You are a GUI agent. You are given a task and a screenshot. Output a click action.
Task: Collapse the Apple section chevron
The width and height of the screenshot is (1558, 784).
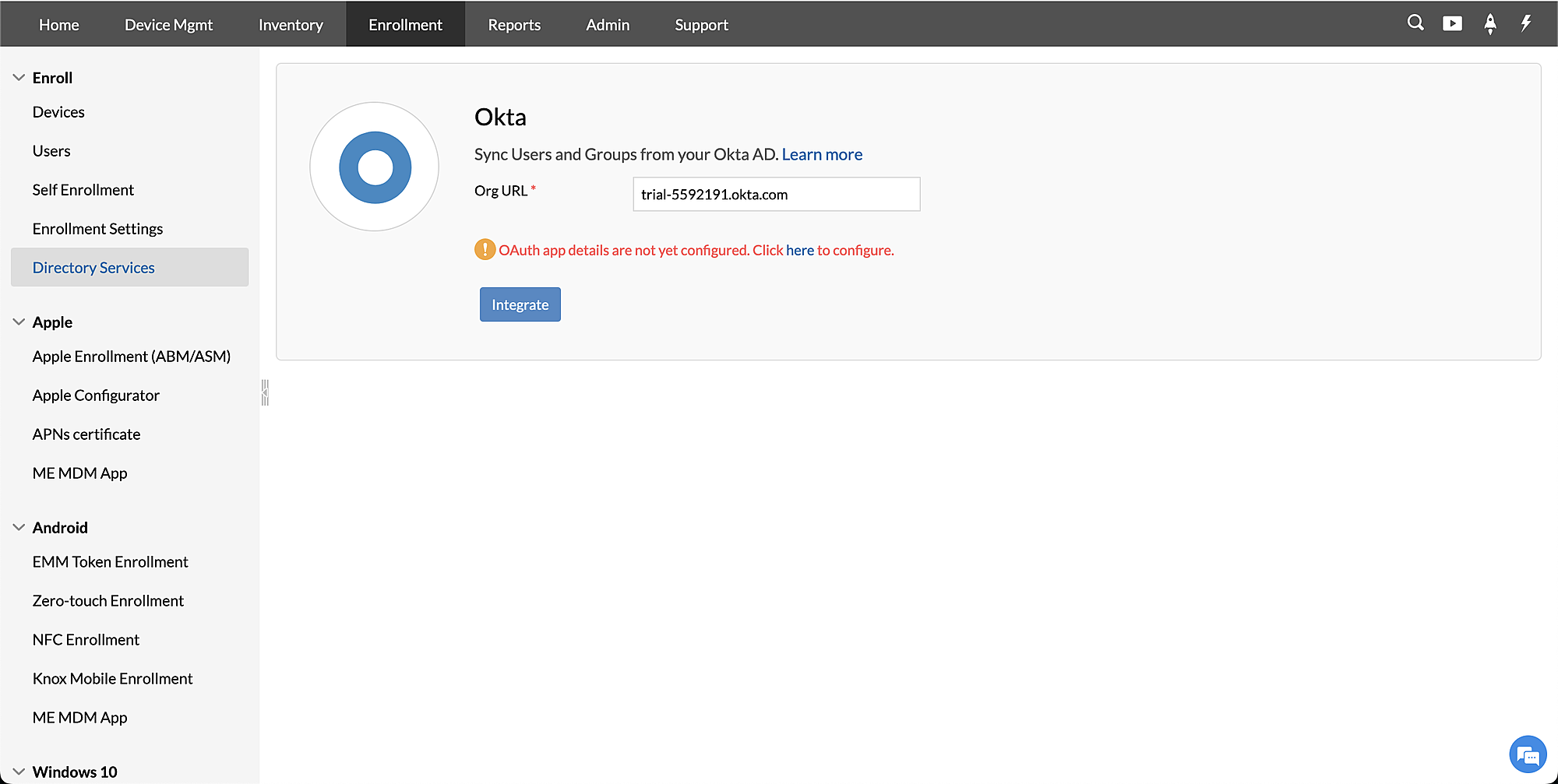19,322
